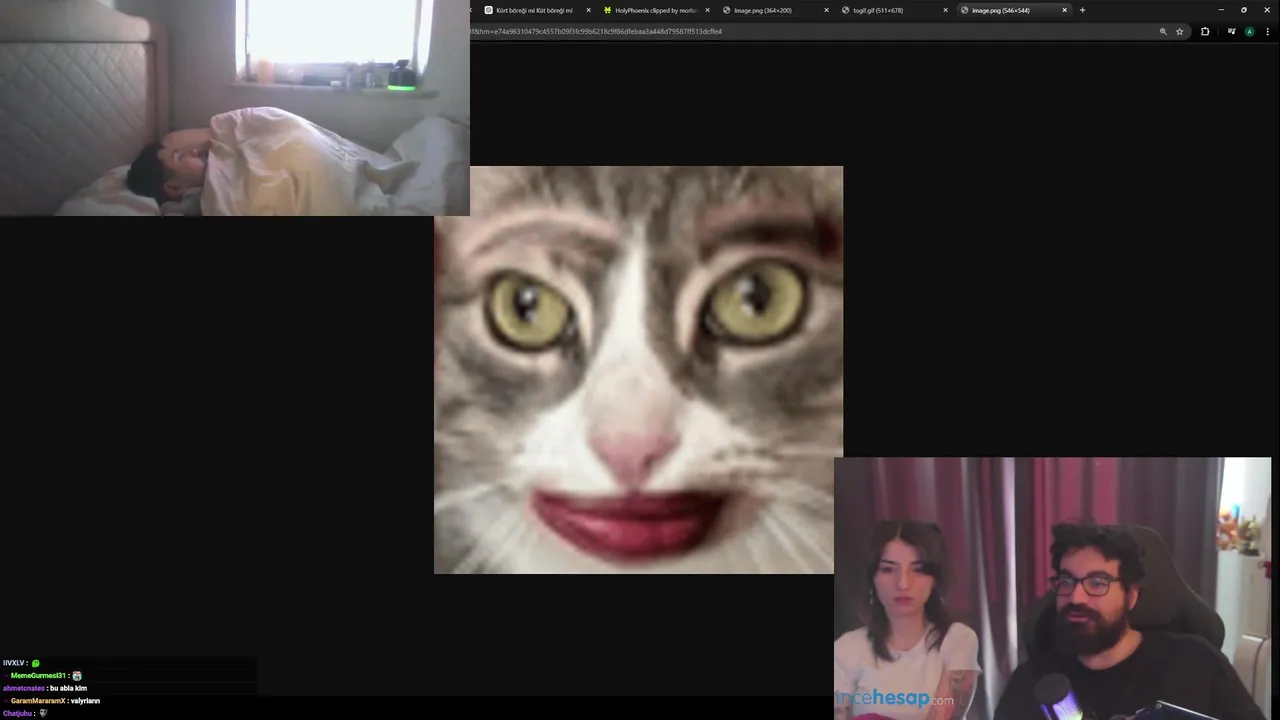Close the image.png (364×200) tab

(x=826, y=10)
